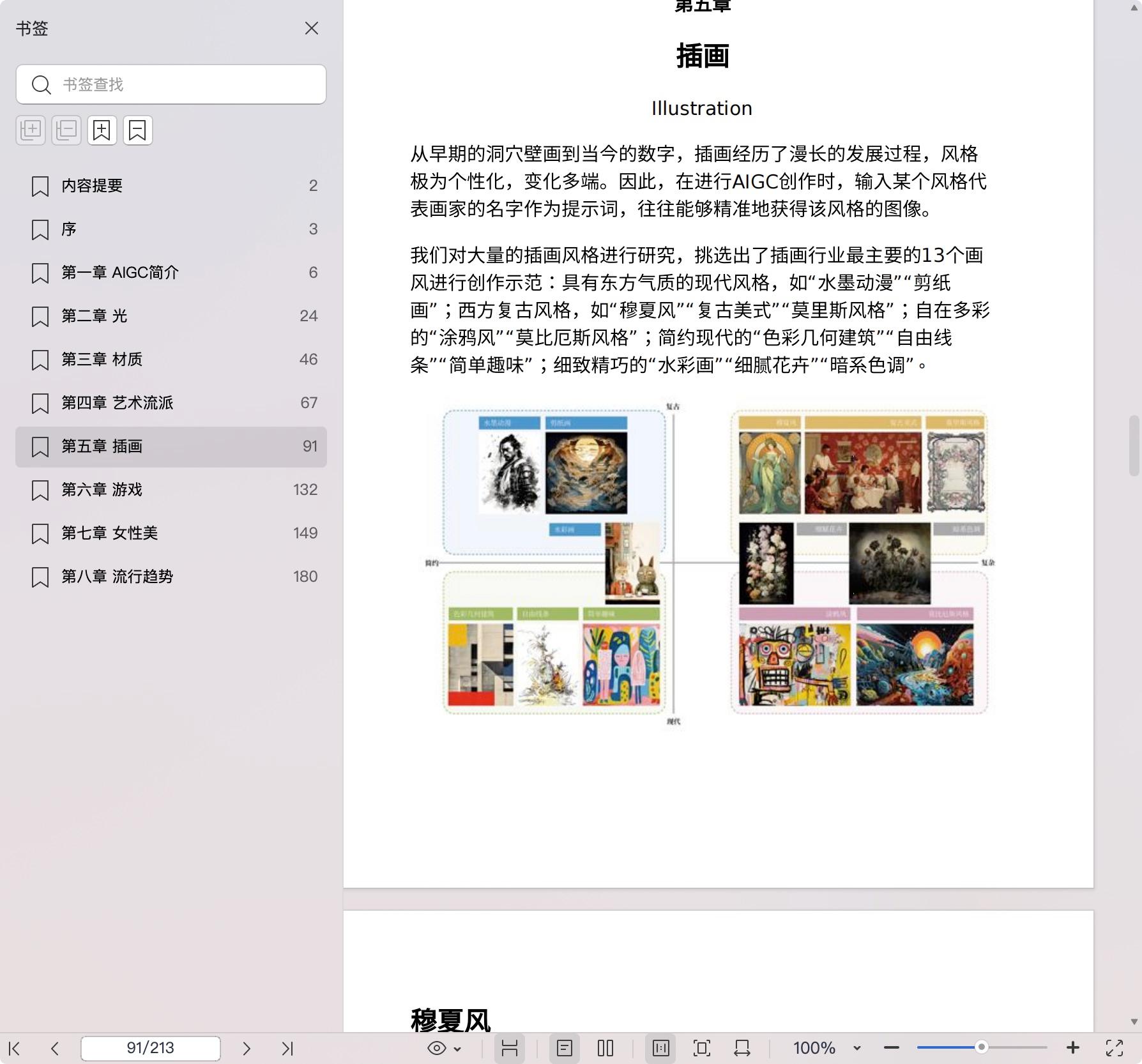The width and height of the screenshot is (1142, 1064).
Task: Click the bookmark icon beside 第八章 流行趋势
Action: pos(40,577)
